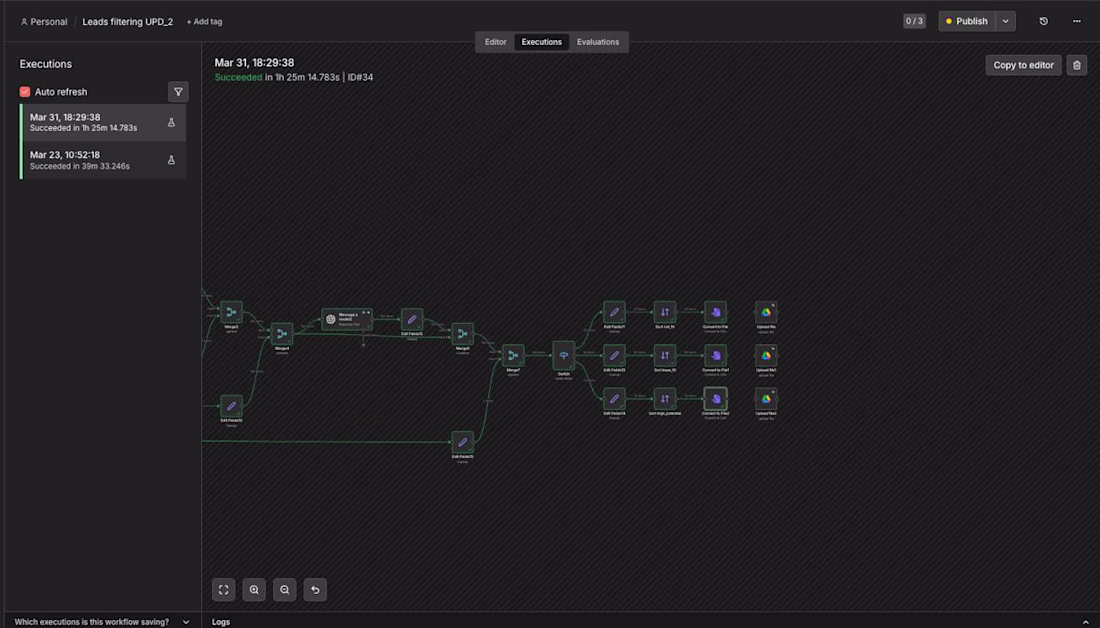Screen dimensions: 1100x628
Task: Click the test flask icon on Mar 23 execution
Action: [171, 160]
